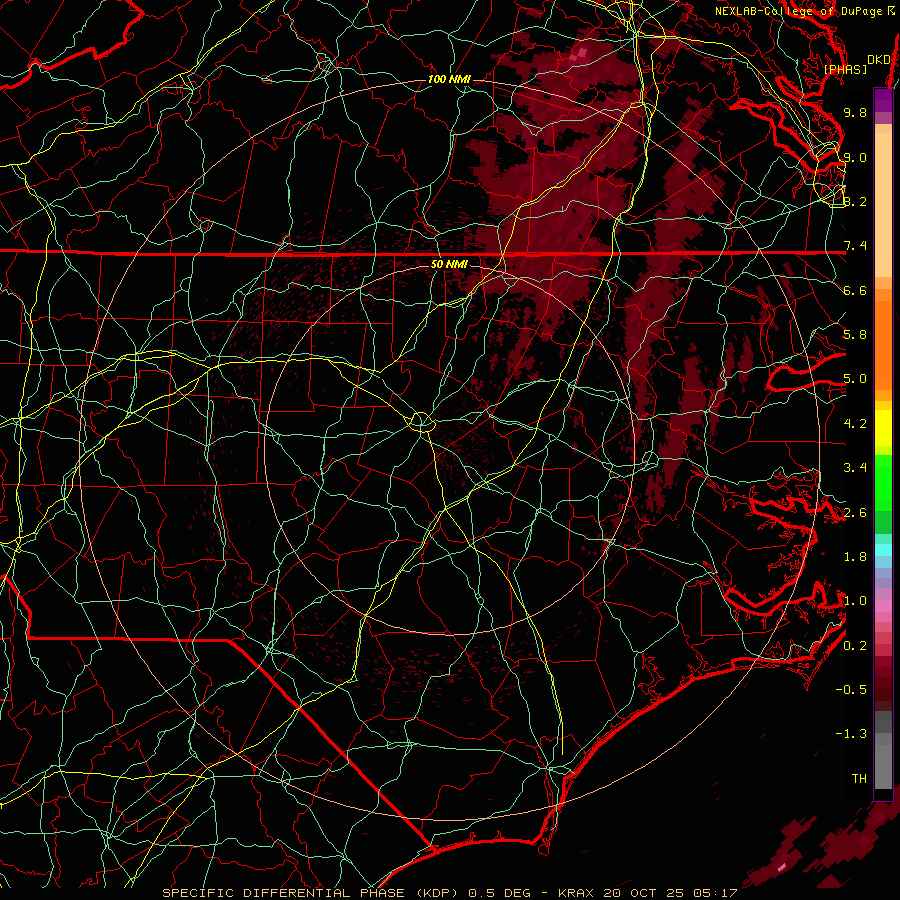
Task: Click the pink pixel in the offshore echo
Action: [782, 866]
